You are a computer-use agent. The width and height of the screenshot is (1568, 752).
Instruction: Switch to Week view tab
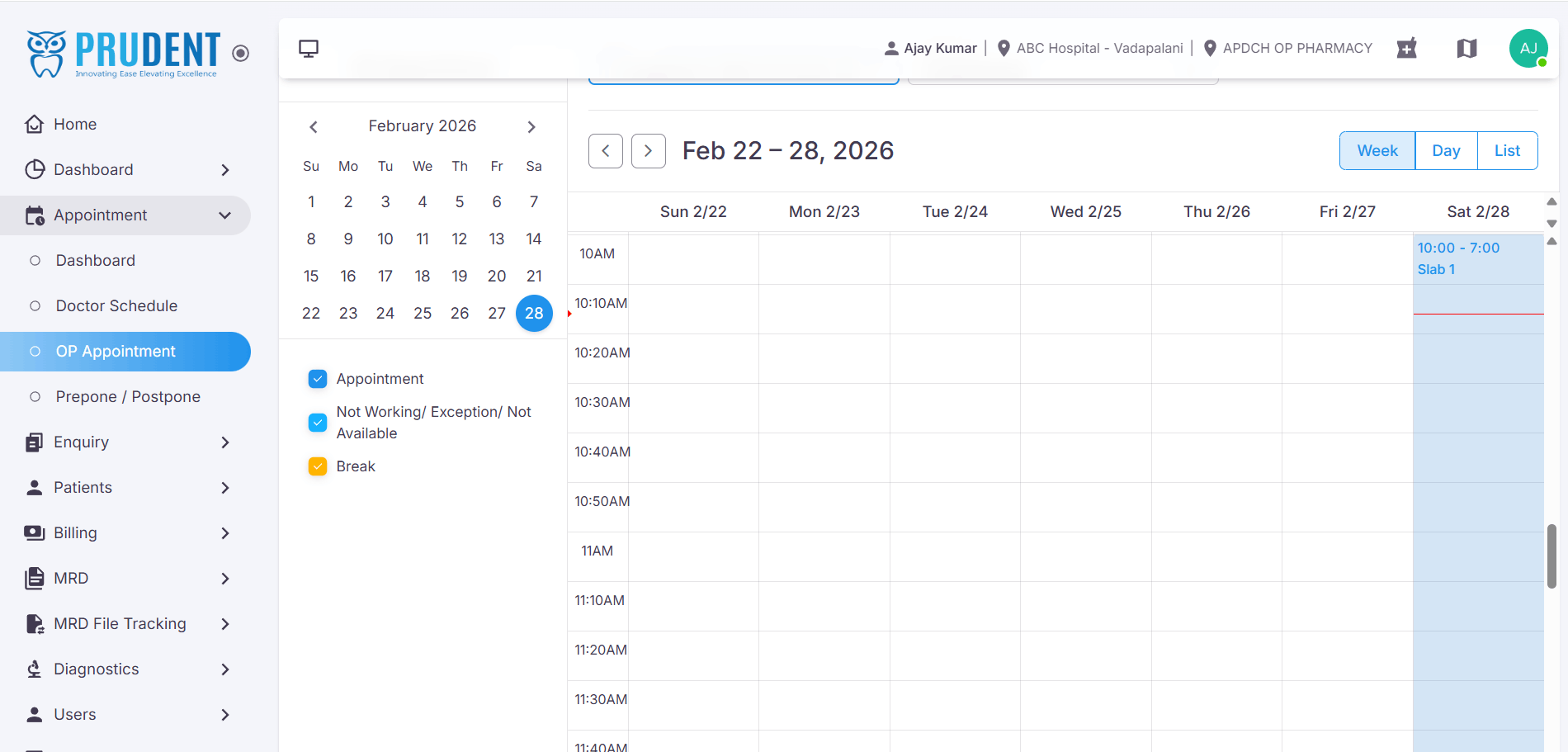click(1377, 151)
